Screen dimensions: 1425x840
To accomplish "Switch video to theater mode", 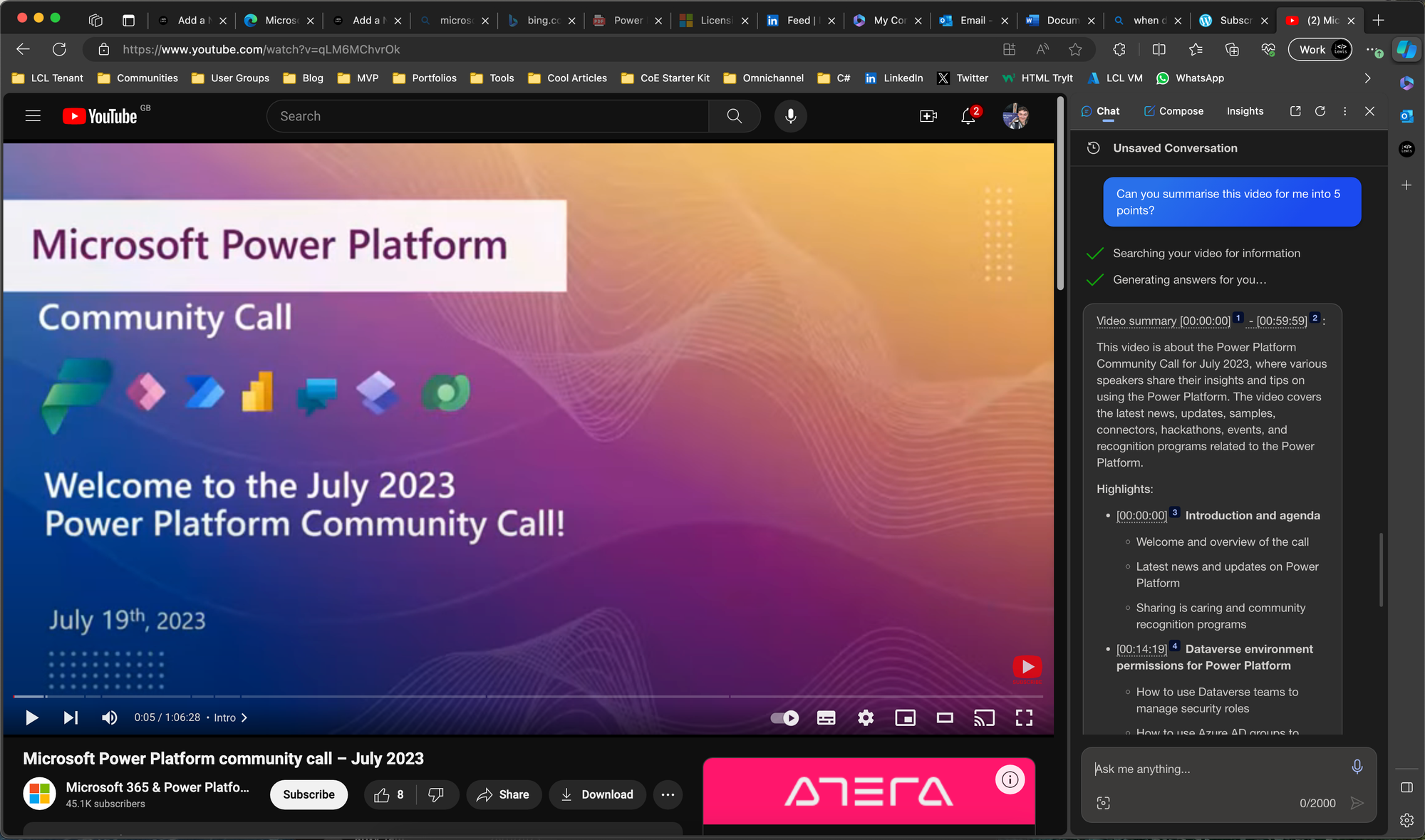I will pos(945,717).
